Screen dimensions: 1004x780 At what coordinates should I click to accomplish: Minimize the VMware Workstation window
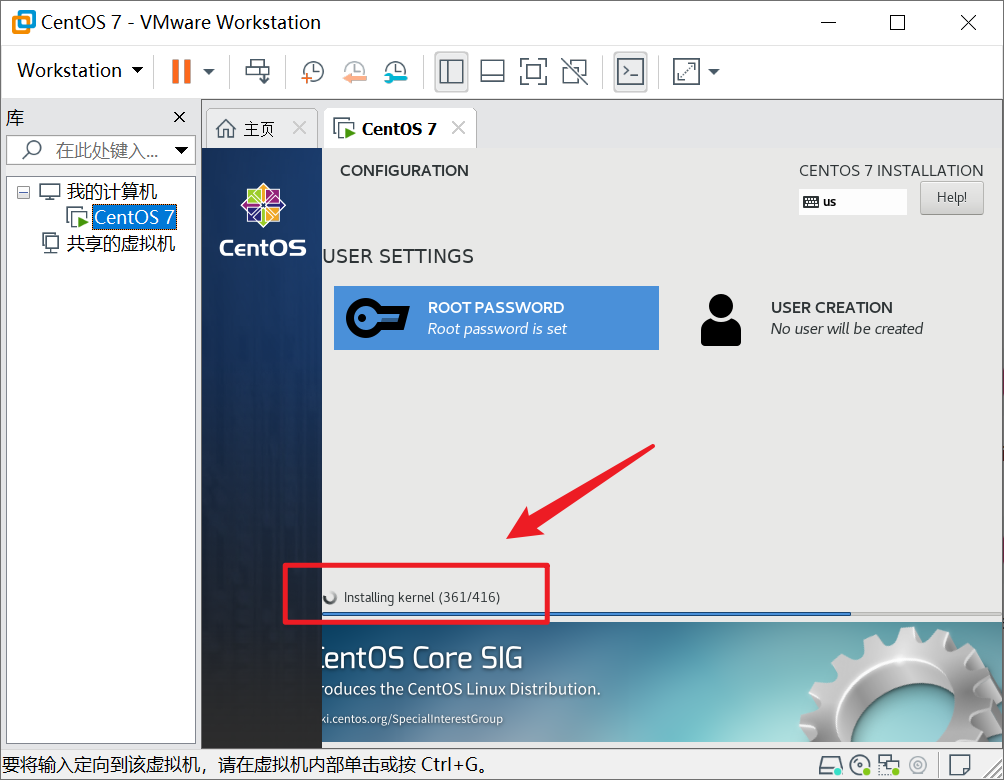[x=829, y=22]
